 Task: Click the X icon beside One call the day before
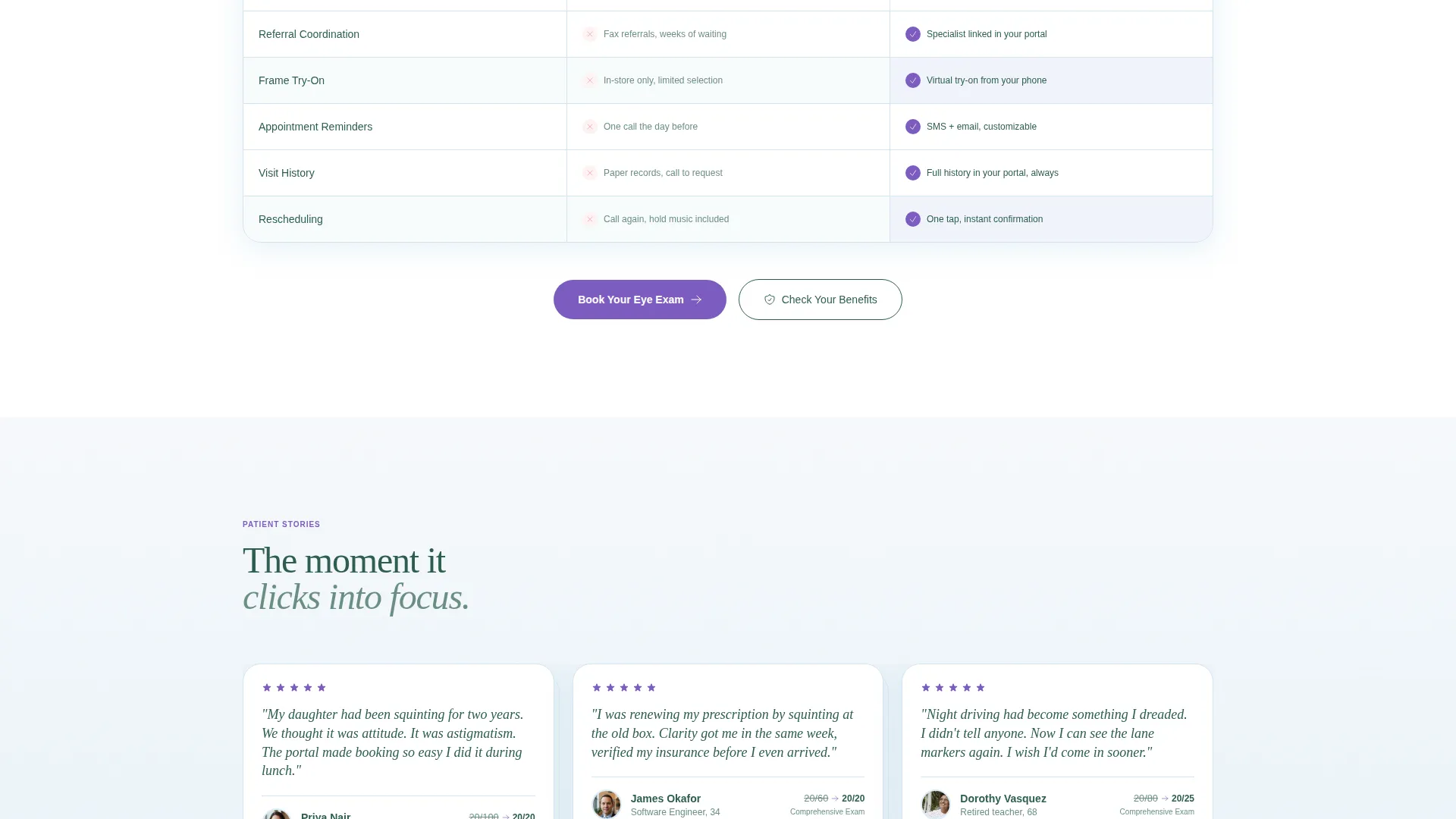pos(590,127)
